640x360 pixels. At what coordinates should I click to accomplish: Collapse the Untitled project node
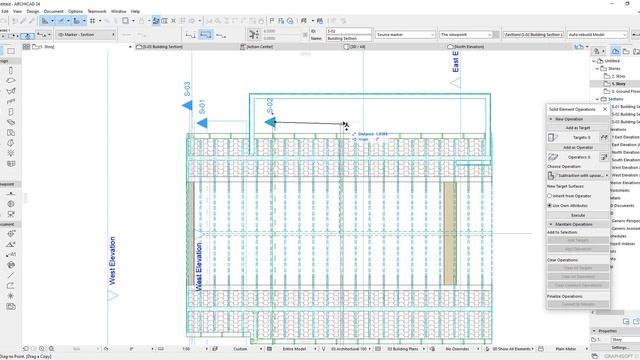click(593, 61)
